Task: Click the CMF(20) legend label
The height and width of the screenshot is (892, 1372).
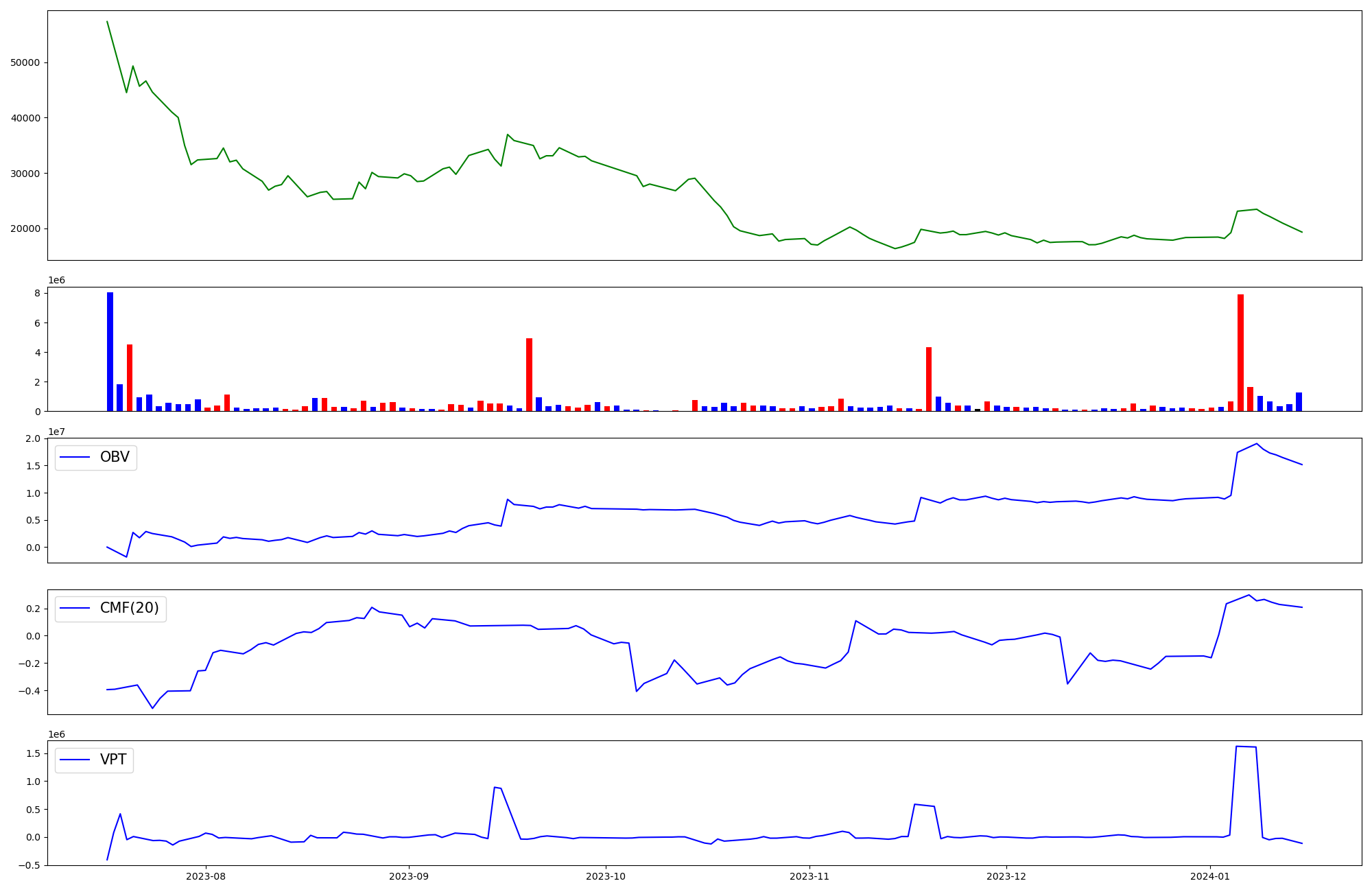Action: click(129, 609)
